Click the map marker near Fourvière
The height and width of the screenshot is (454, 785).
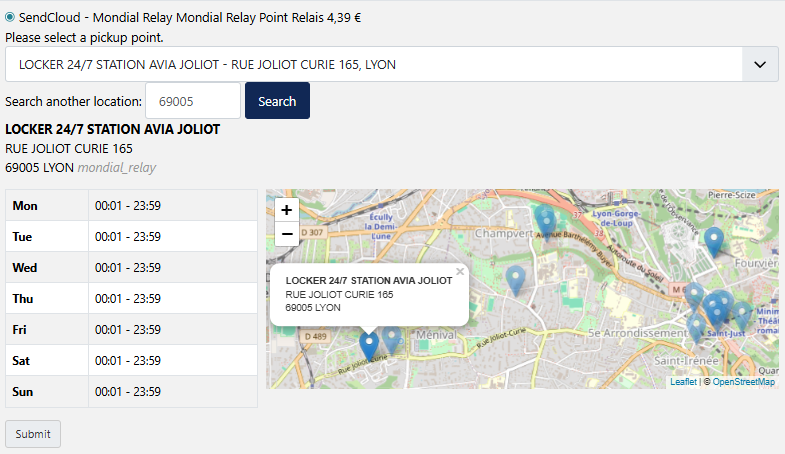click(x=713, y=241)
